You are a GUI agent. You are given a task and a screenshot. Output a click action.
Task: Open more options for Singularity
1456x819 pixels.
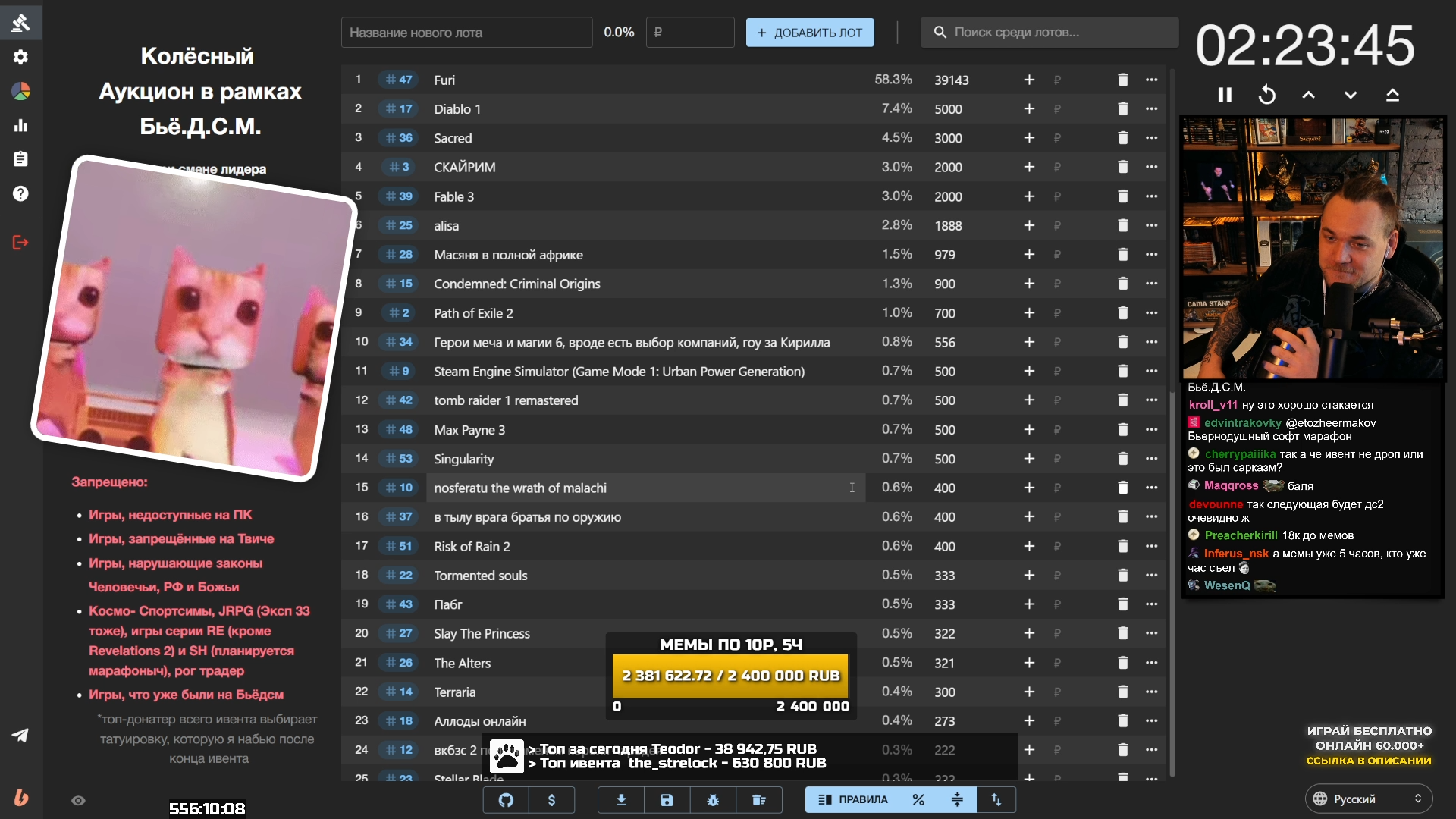coord(1152,458)
